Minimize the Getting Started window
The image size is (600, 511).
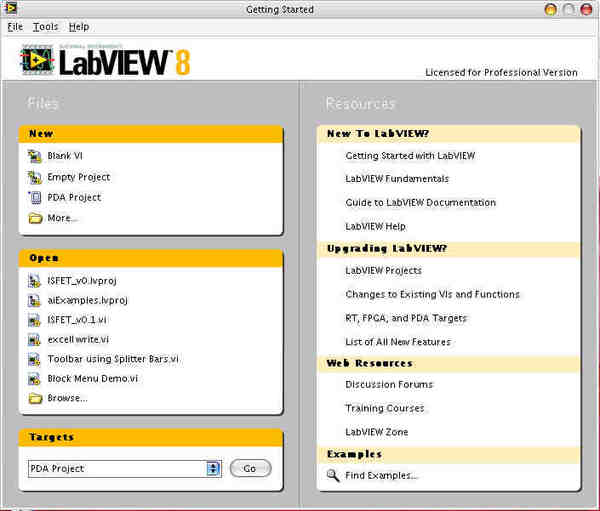[551, 9]
